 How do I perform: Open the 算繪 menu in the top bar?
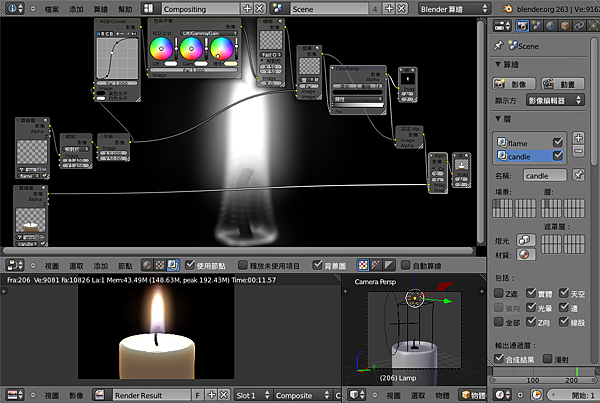(x=101, y=9)
